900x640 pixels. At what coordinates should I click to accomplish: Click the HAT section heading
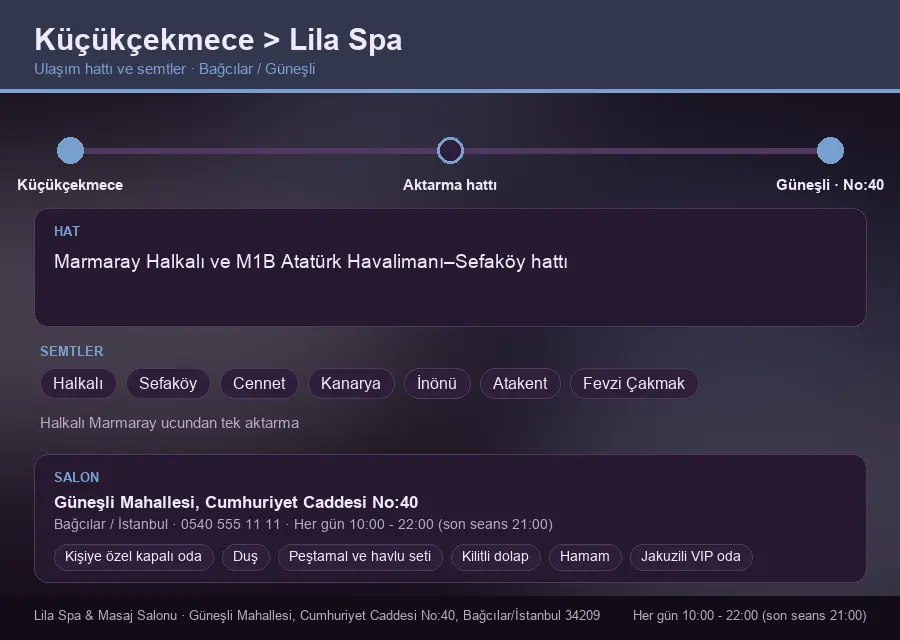67,231
